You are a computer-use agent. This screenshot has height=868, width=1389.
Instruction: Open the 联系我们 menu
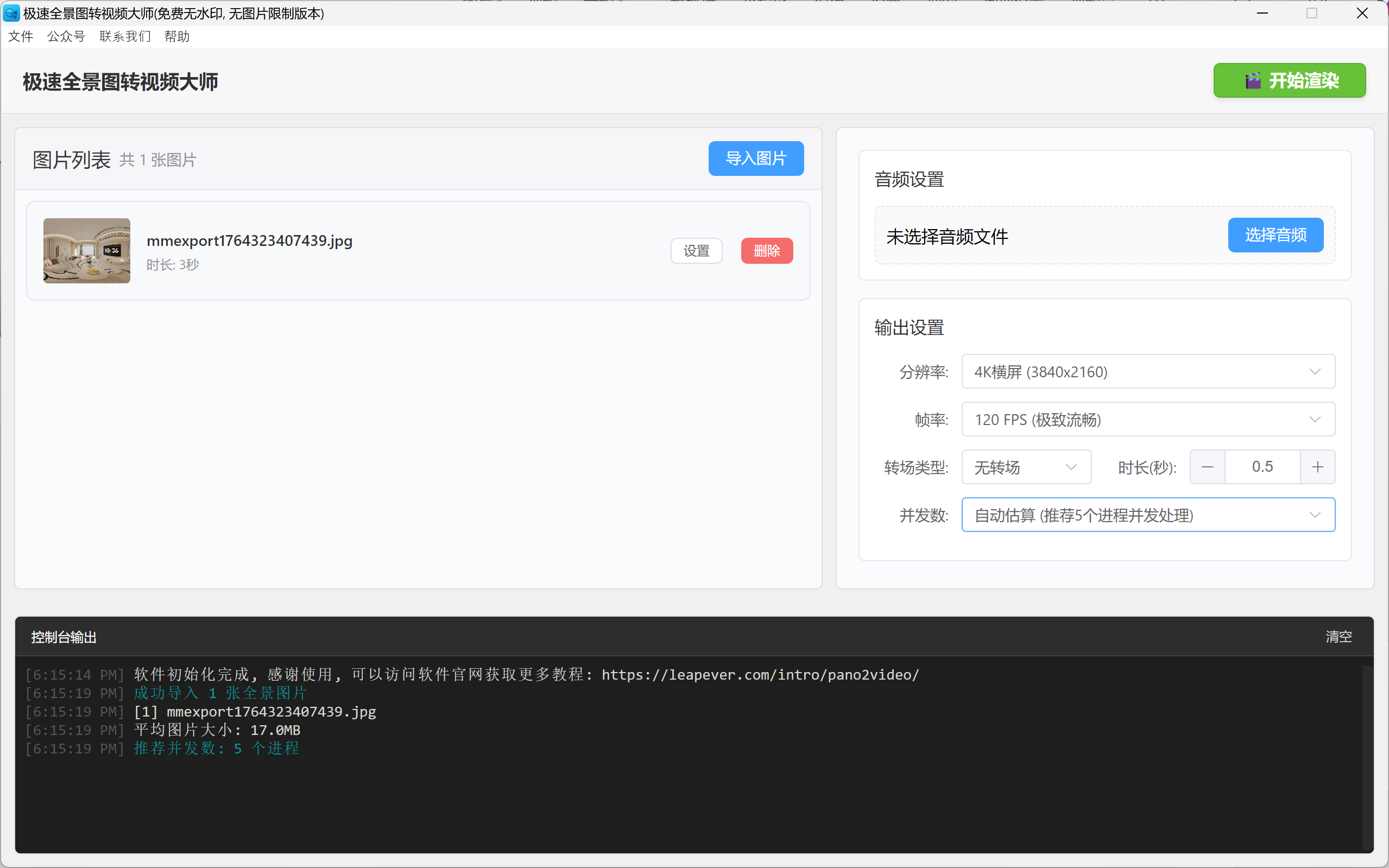coord(124,37)
